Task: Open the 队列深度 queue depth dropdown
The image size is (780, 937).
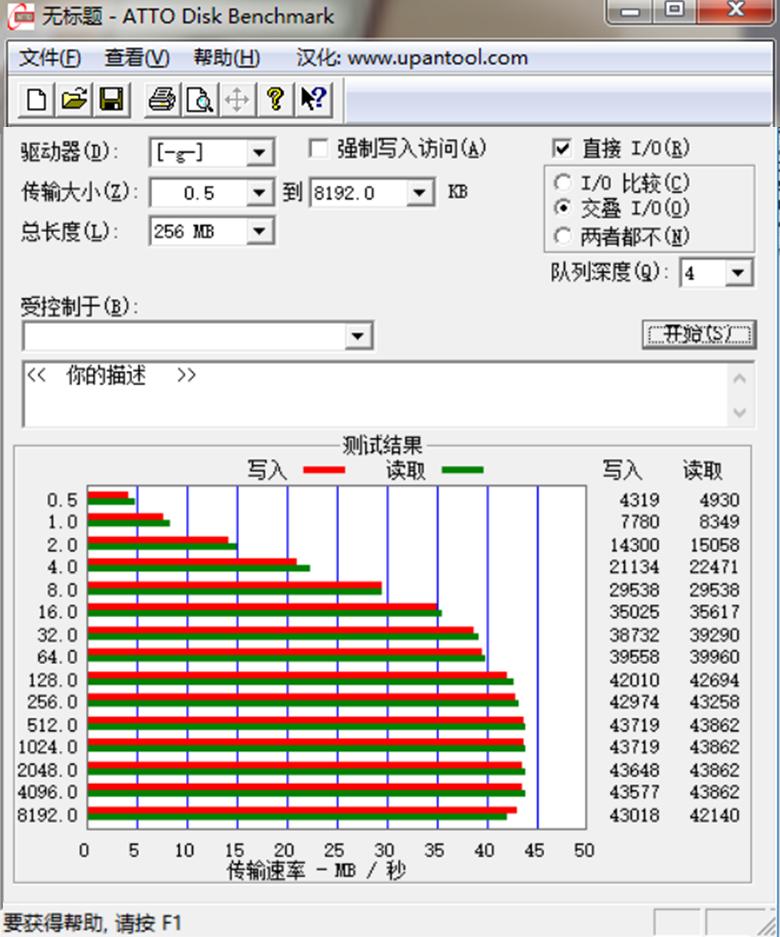Action: coord(739,273)
